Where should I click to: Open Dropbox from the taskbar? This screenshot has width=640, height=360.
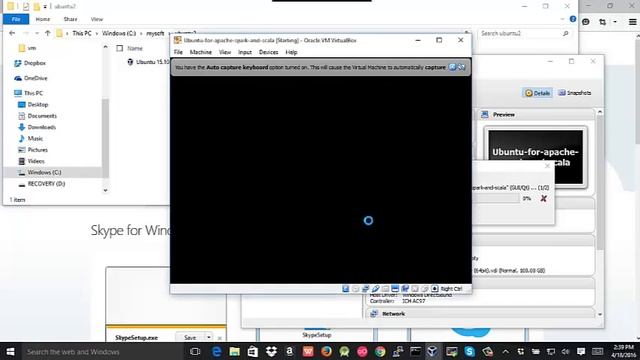coord(271,351)
